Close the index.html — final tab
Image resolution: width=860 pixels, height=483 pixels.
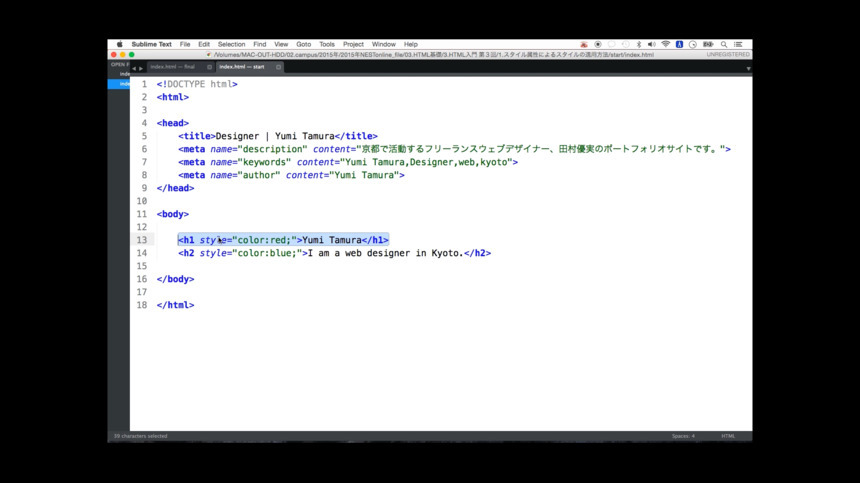[x=210, y=67]
